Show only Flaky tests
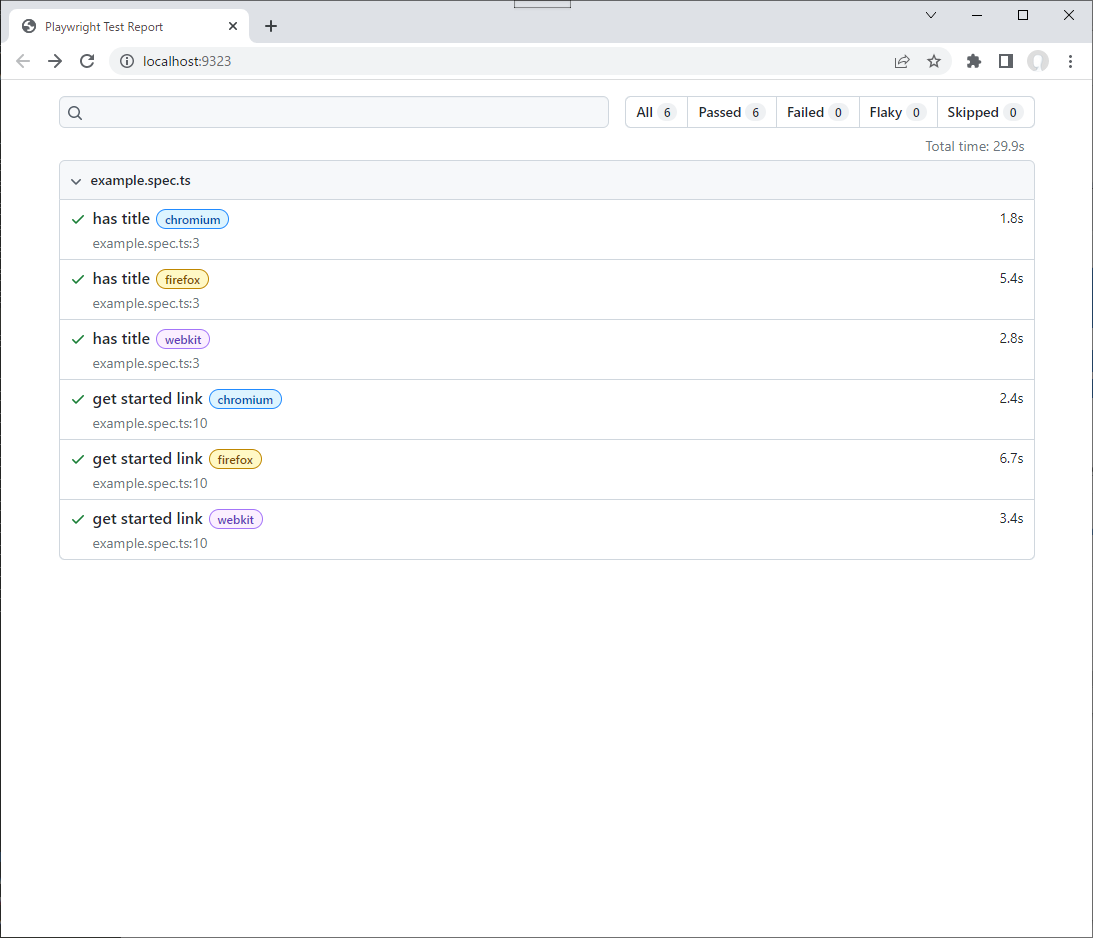Screen dimensions: 1093x938 [x=897, y=112]
